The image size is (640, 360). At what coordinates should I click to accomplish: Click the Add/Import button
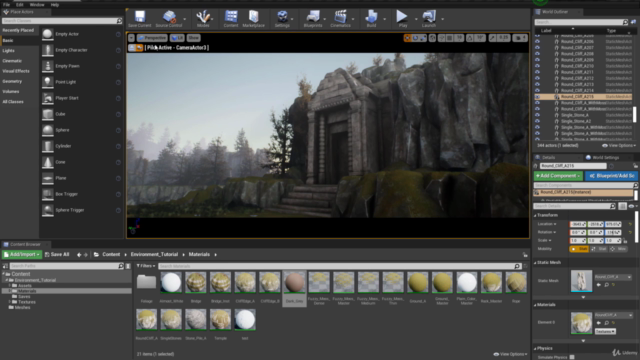tap(22, 255)
